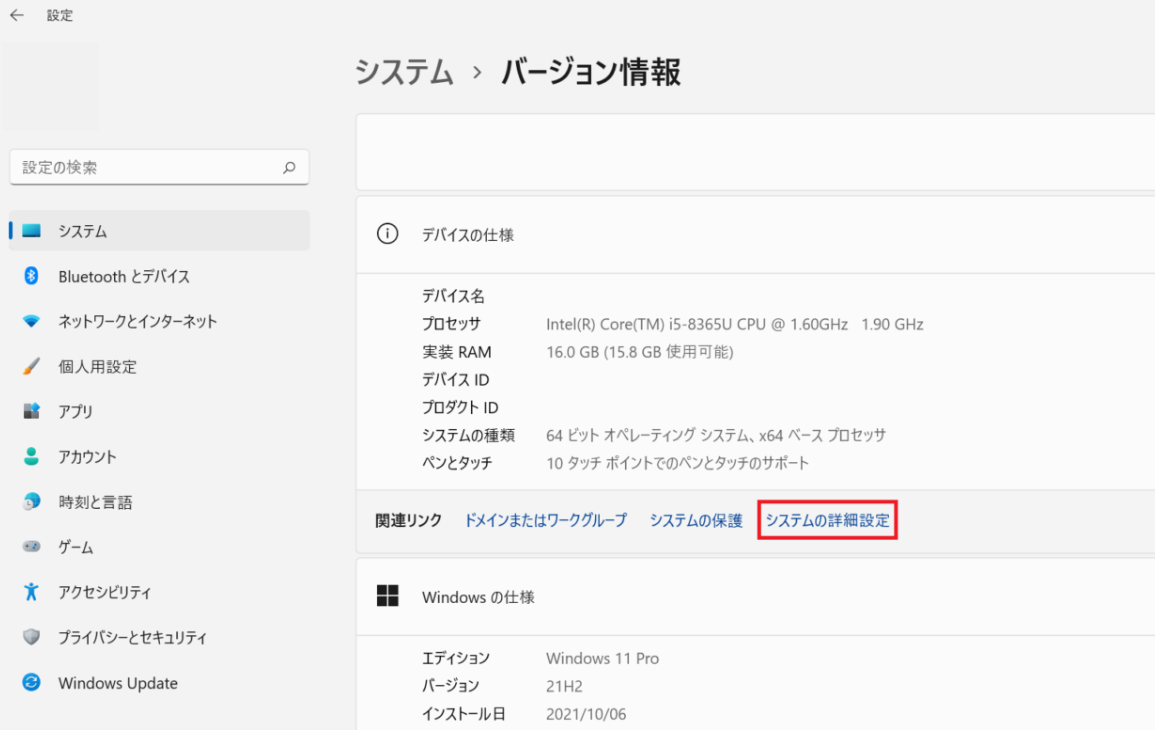Click システム in the breadcrumb

tap(404, 72)
